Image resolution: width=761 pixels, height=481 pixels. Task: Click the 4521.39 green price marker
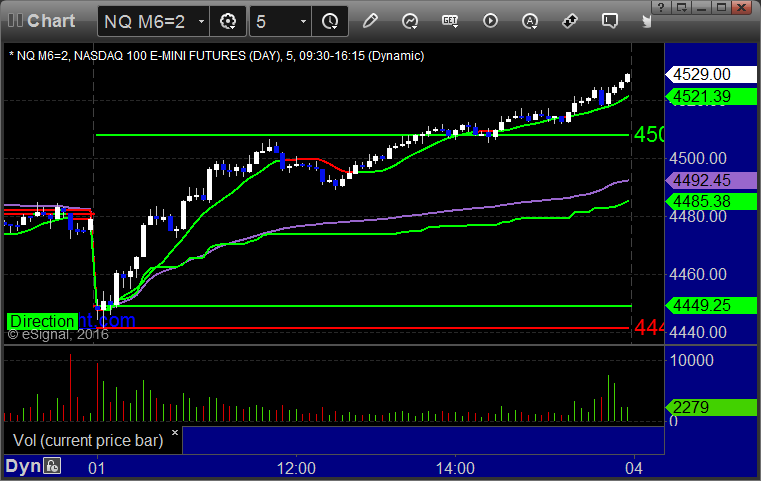pos(711,97)
